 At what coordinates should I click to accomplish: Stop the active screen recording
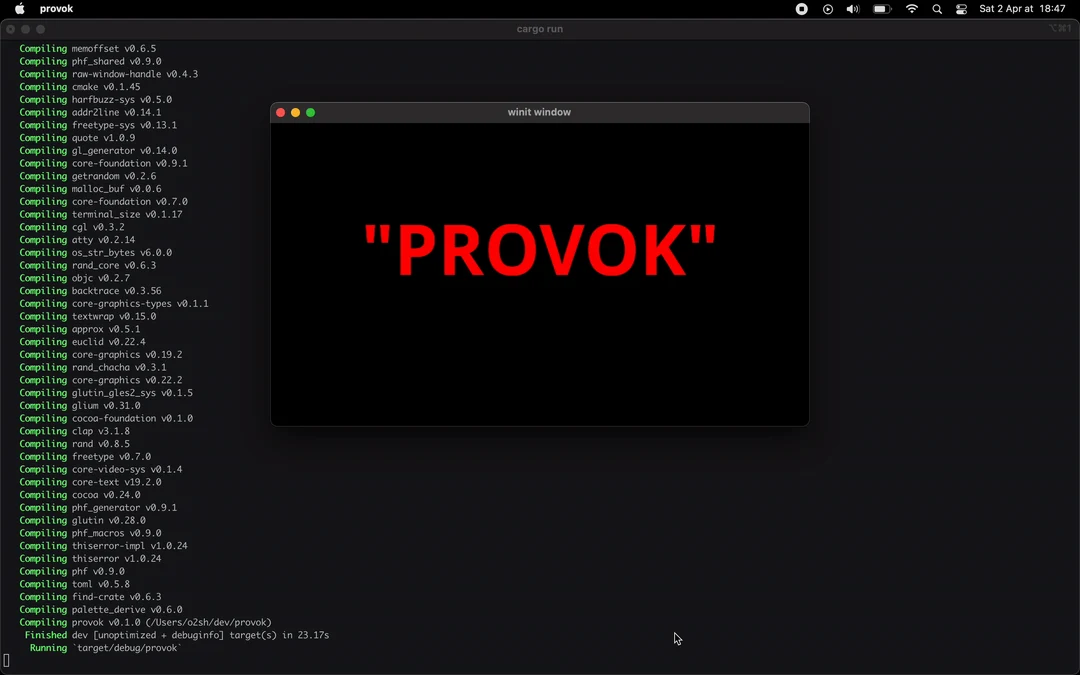click(802, 9)
